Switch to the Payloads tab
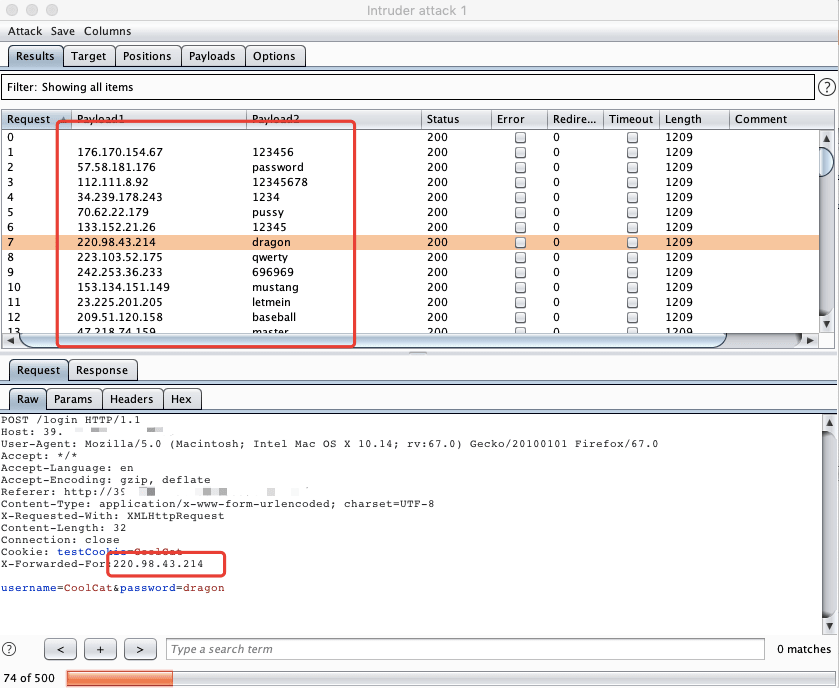The width and height of the screenshot is (839, 688). pyautogui.click(x=212, y=56)
